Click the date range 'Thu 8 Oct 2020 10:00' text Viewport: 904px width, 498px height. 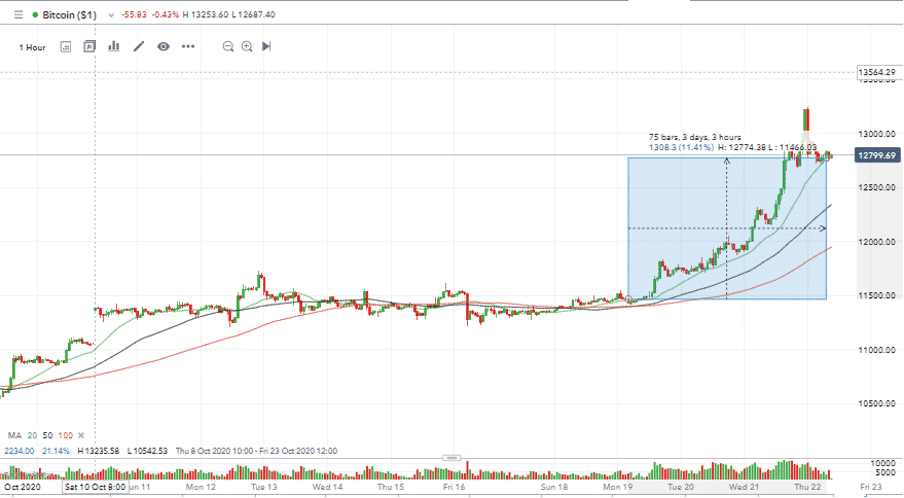[214, 451]
